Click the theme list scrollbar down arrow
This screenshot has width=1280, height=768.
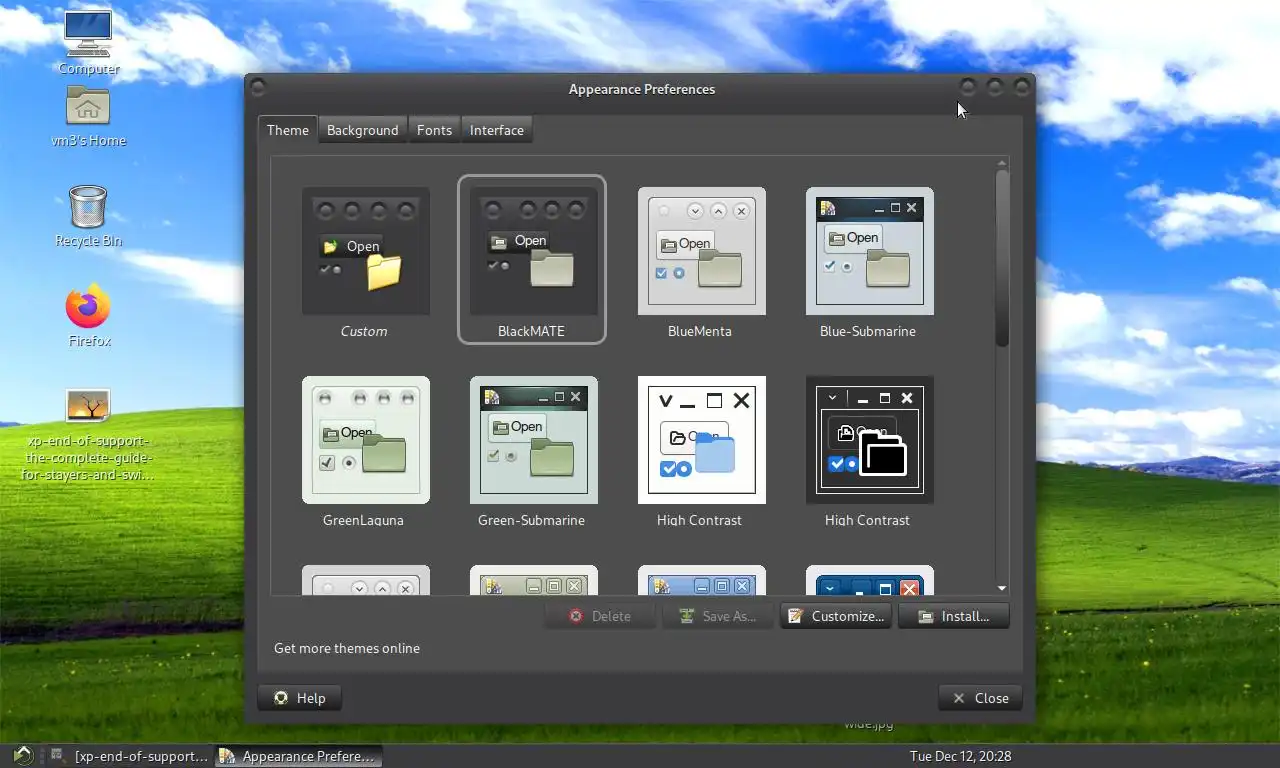[x=1002, y=588]
